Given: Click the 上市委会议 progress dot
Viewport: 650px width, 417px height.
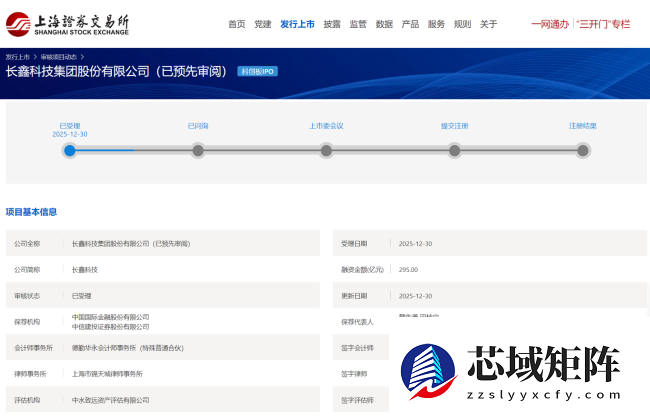Looking at the screenshot, I should [326, 150].
